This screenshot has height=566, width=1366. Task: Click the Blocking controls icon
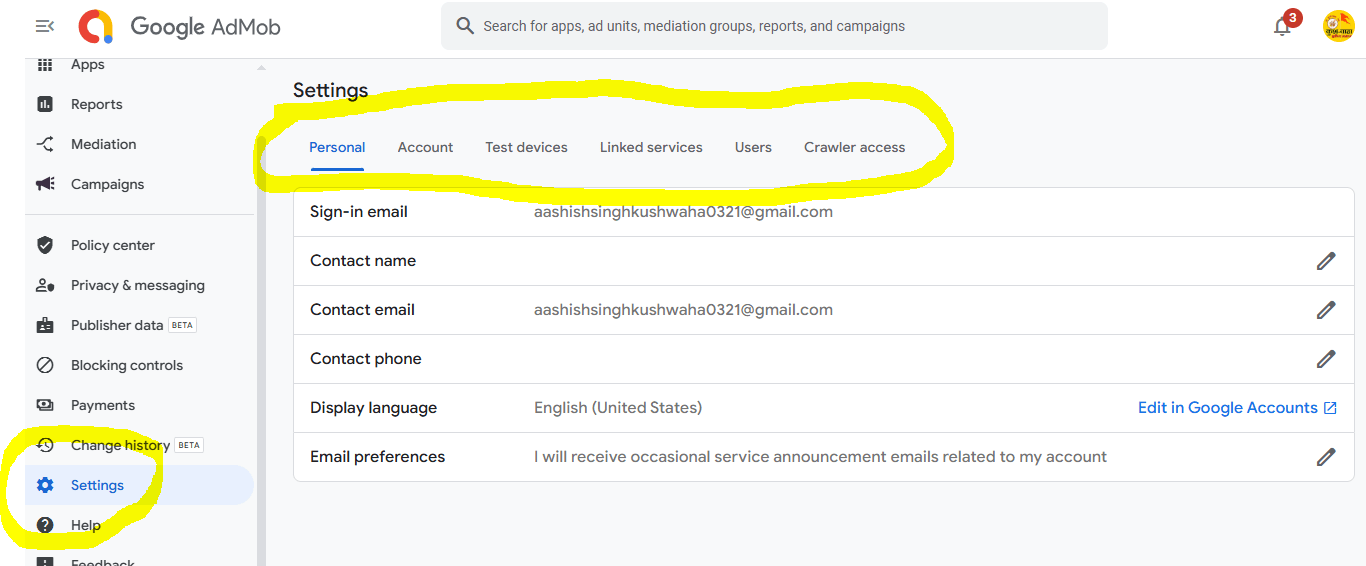(45, 365)
